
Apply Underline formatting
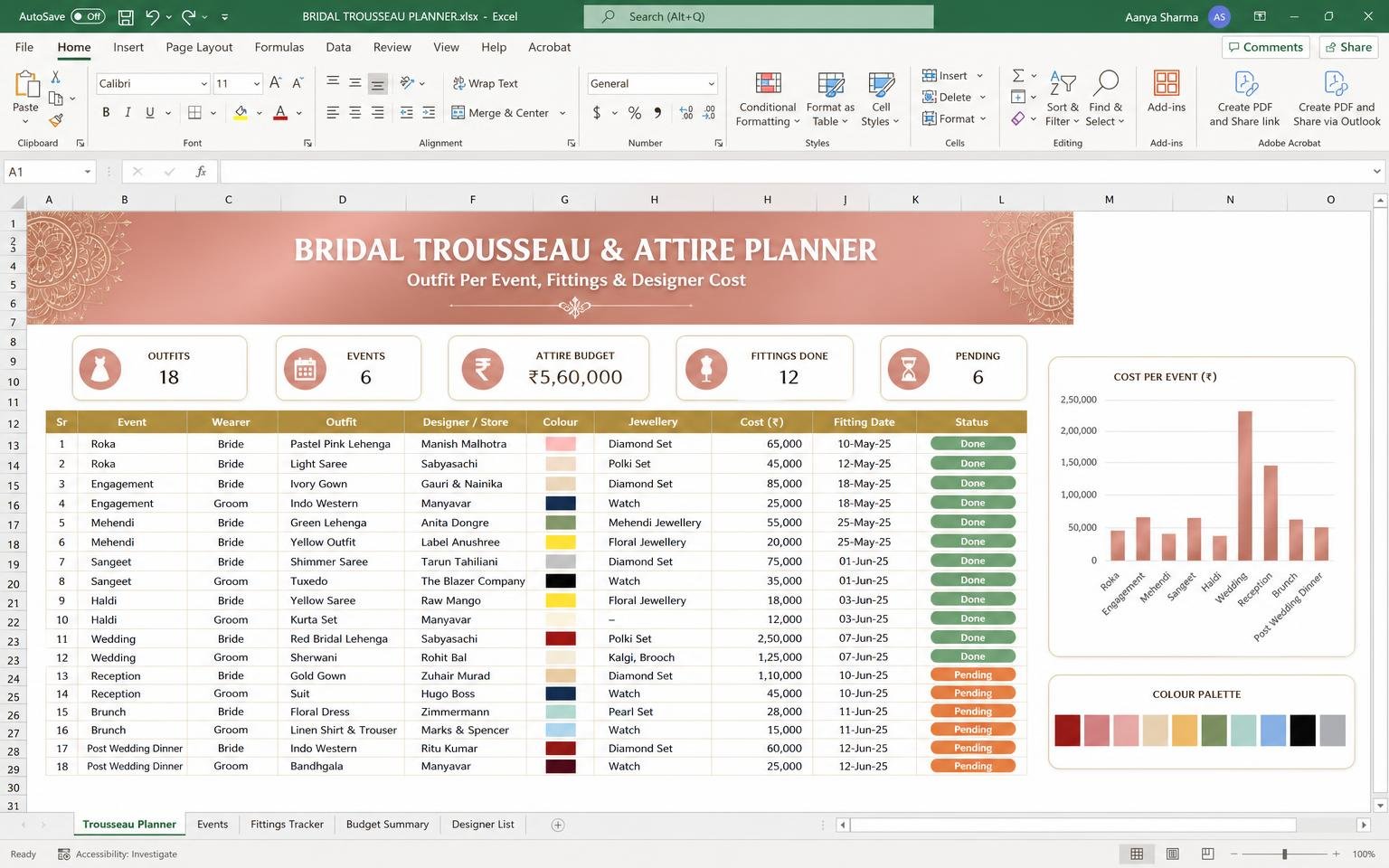point(150,113)
